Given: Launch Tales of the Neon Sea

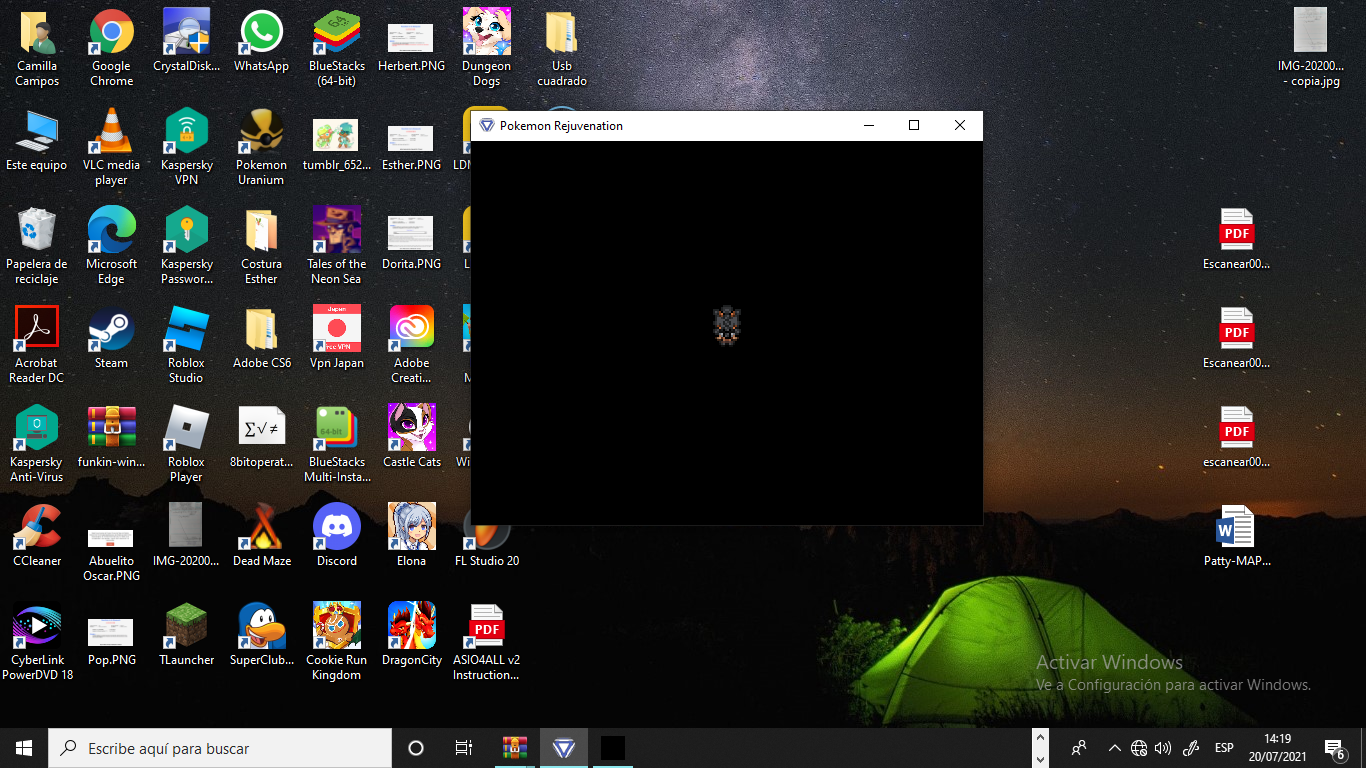Looking at the screenshot, I should coord(337,231).
